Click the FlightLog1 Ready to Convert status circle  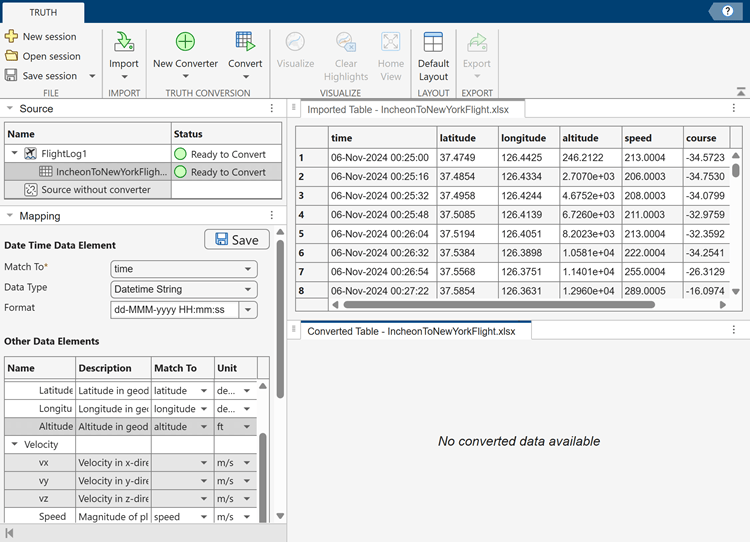click(180, 154)
